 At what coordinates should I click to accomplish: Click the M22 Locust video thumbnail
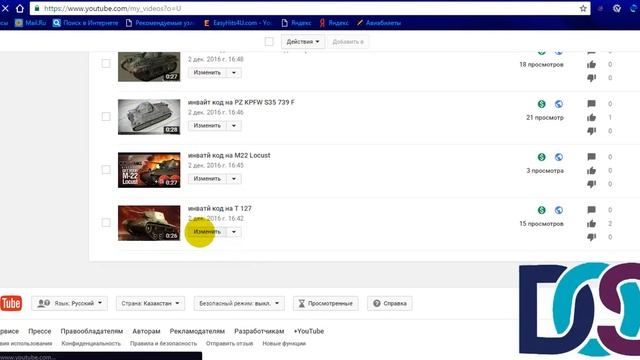click(x=149, y=170)
